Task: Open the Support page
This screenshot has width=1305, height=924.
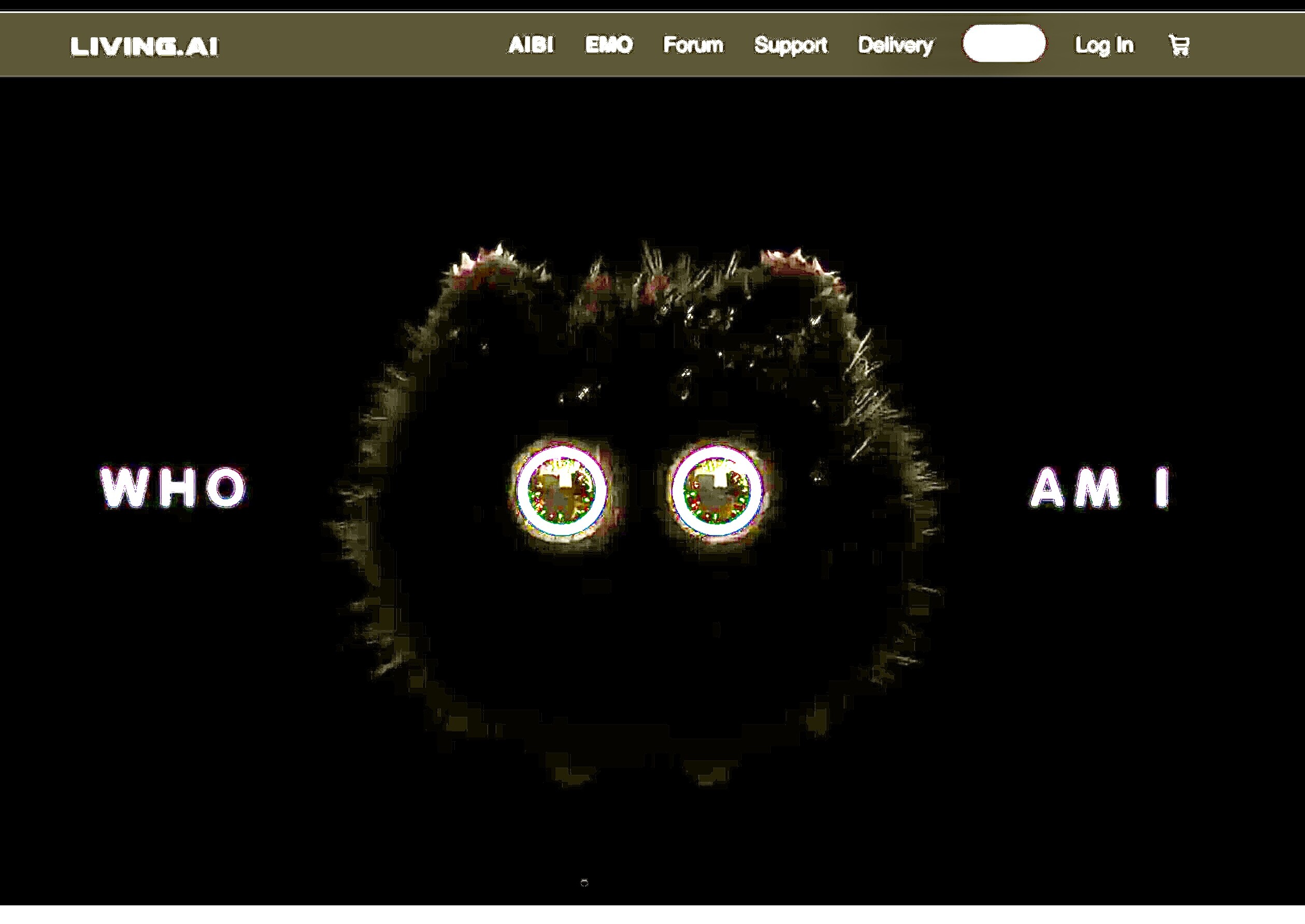Action: pyautogui.click(x=791, y=46)
